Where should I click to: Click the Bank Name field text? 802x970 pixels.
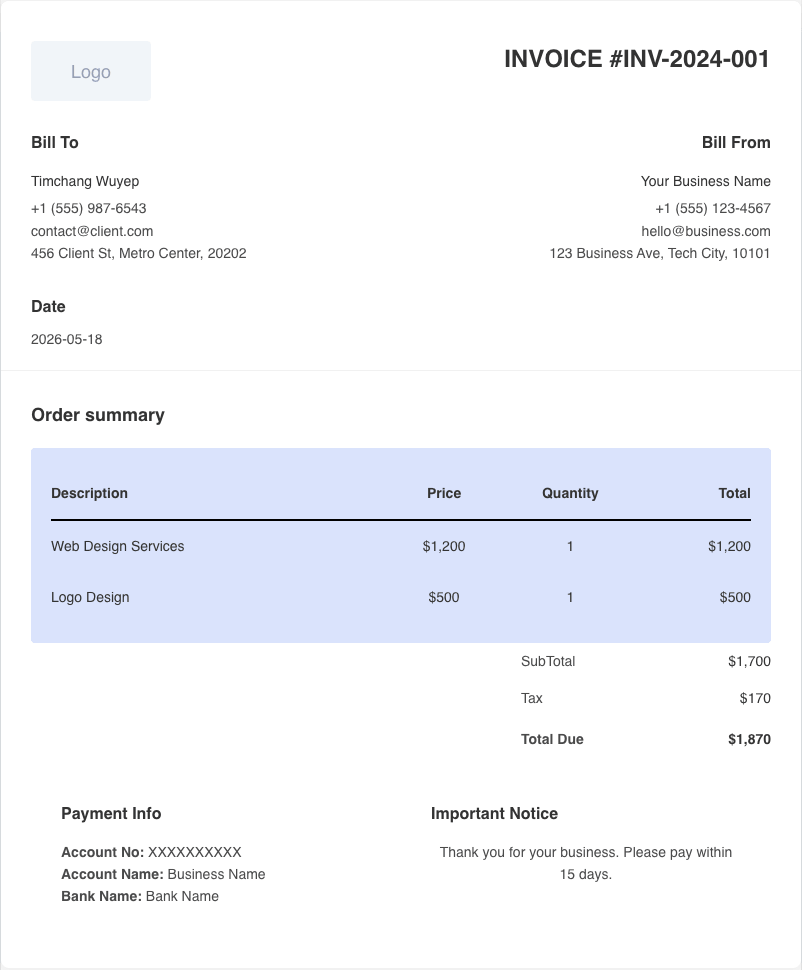(x=140, y=896)
